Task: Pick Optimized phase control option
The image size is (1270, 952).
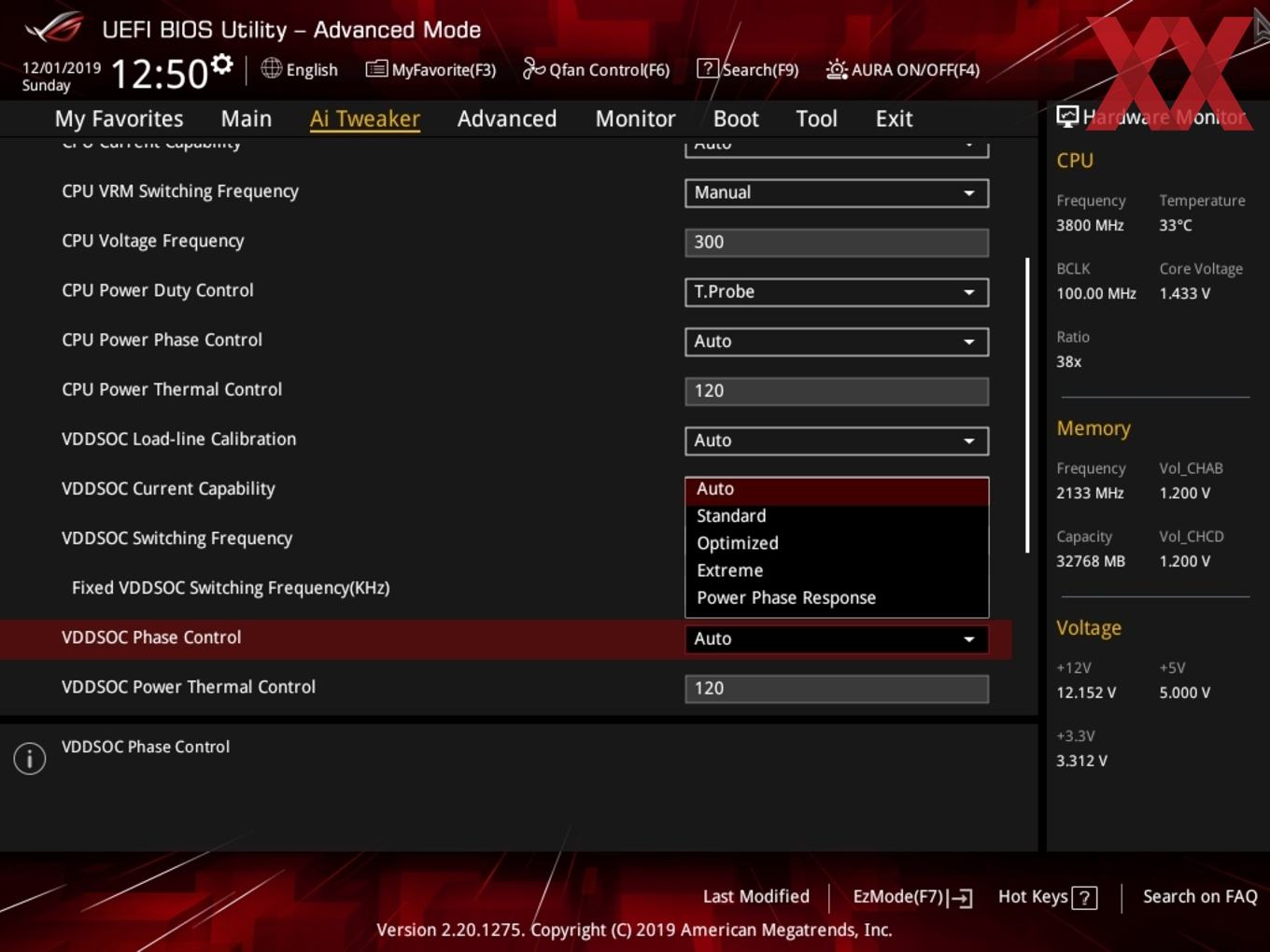Action: 837,543
